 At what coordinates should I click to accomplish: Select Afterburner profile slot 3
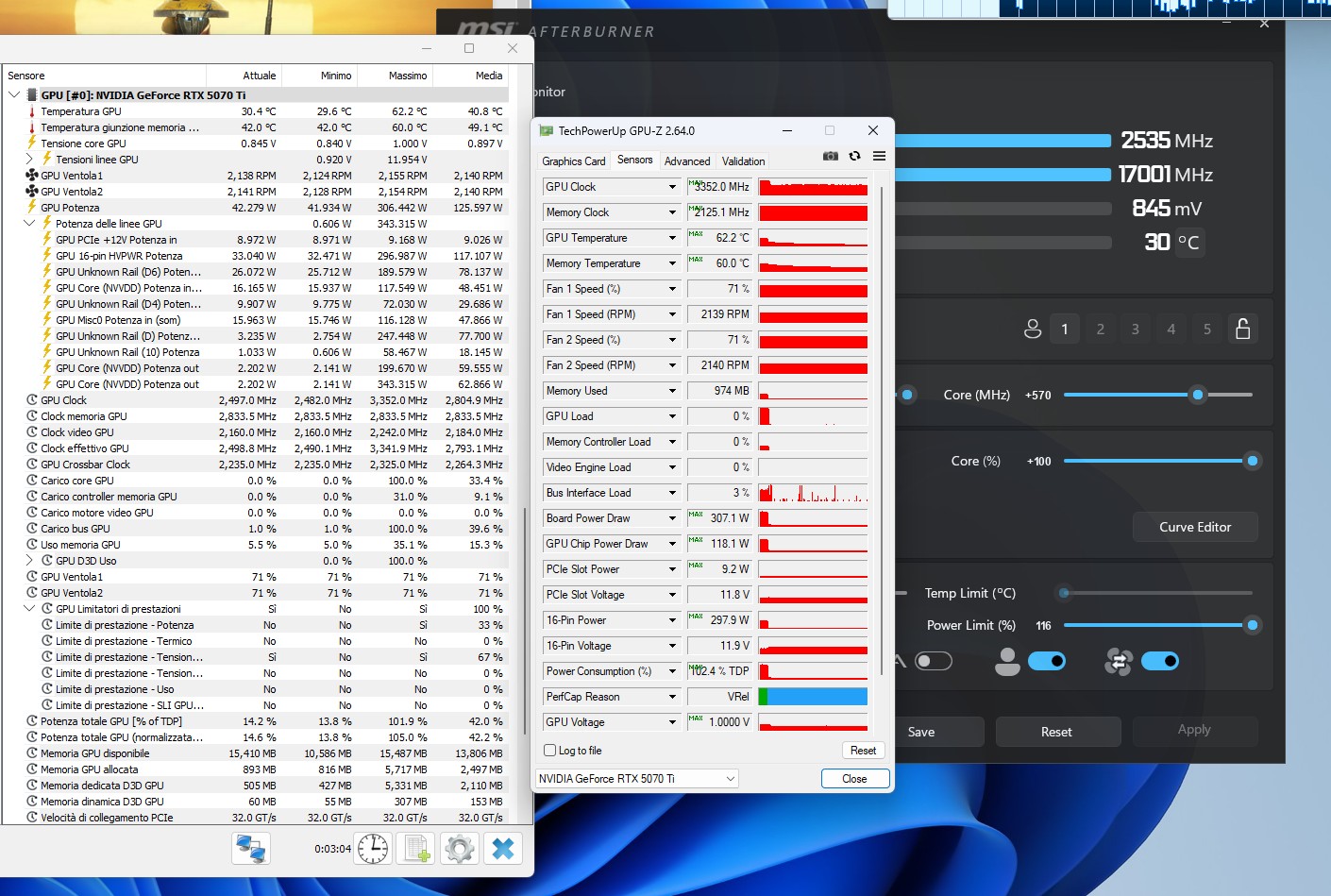1136,329
